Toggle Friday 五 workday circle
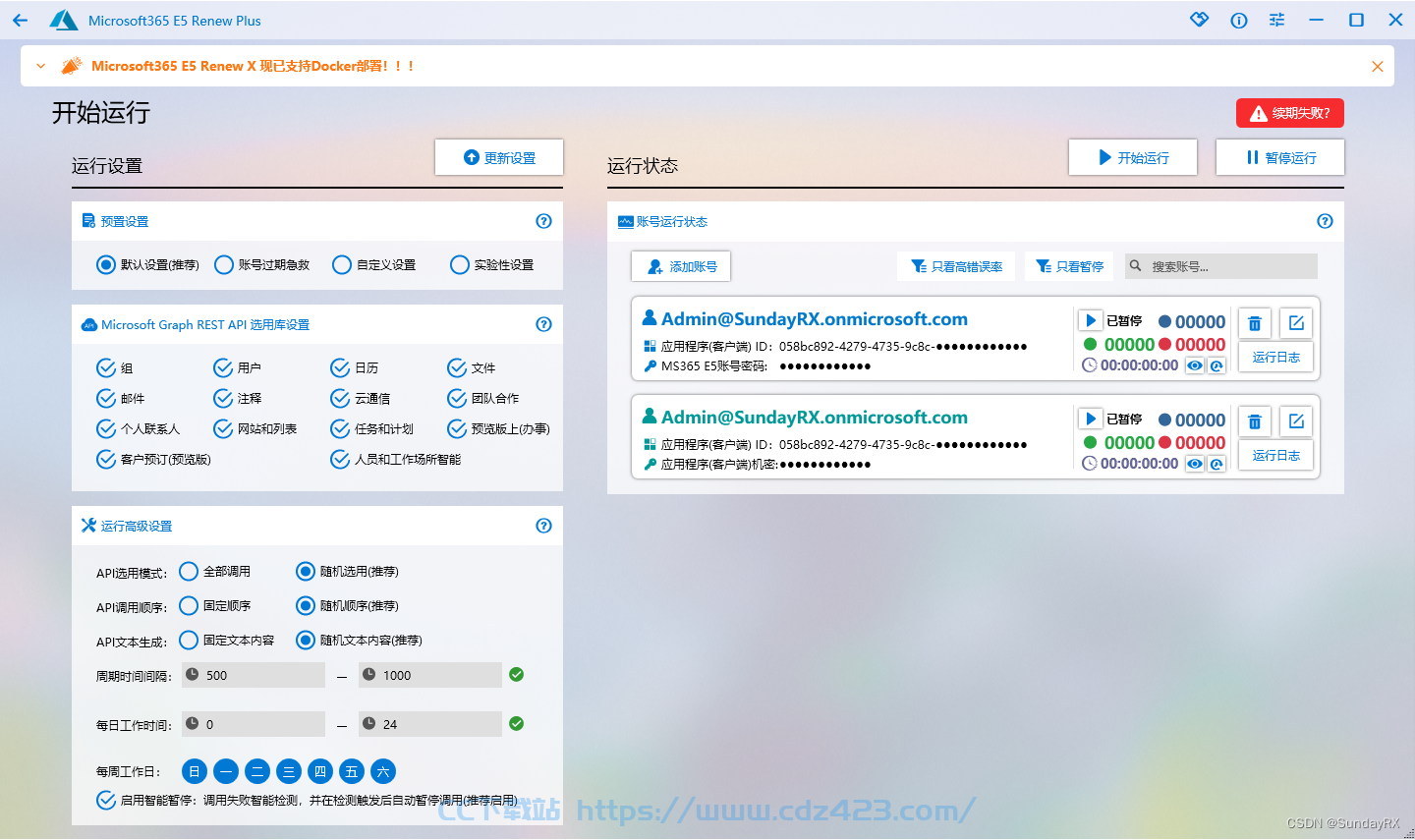 click(x=352, y=771)
